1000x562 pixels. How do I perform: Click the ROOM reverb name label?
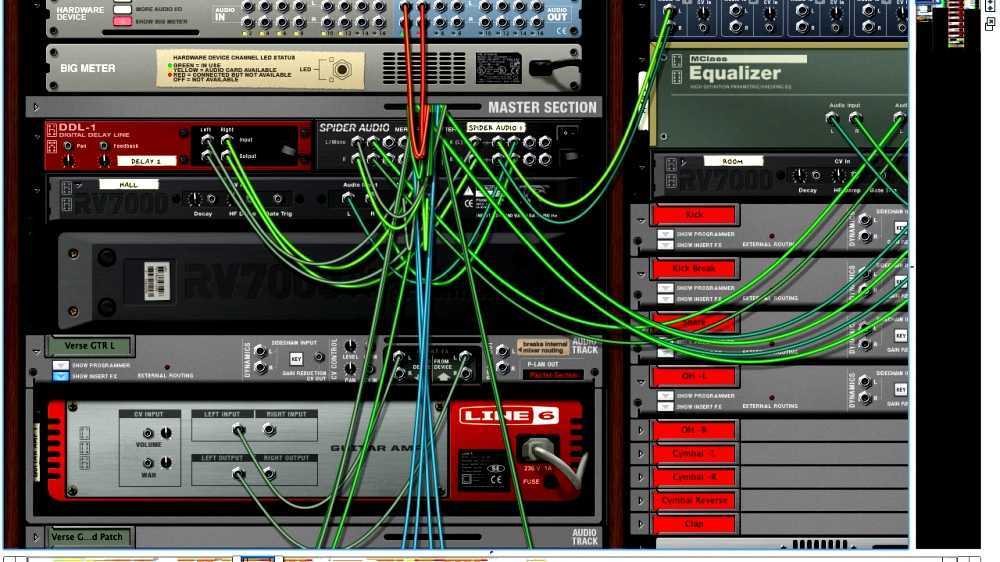pyautogui.click(x=733, y=161)
